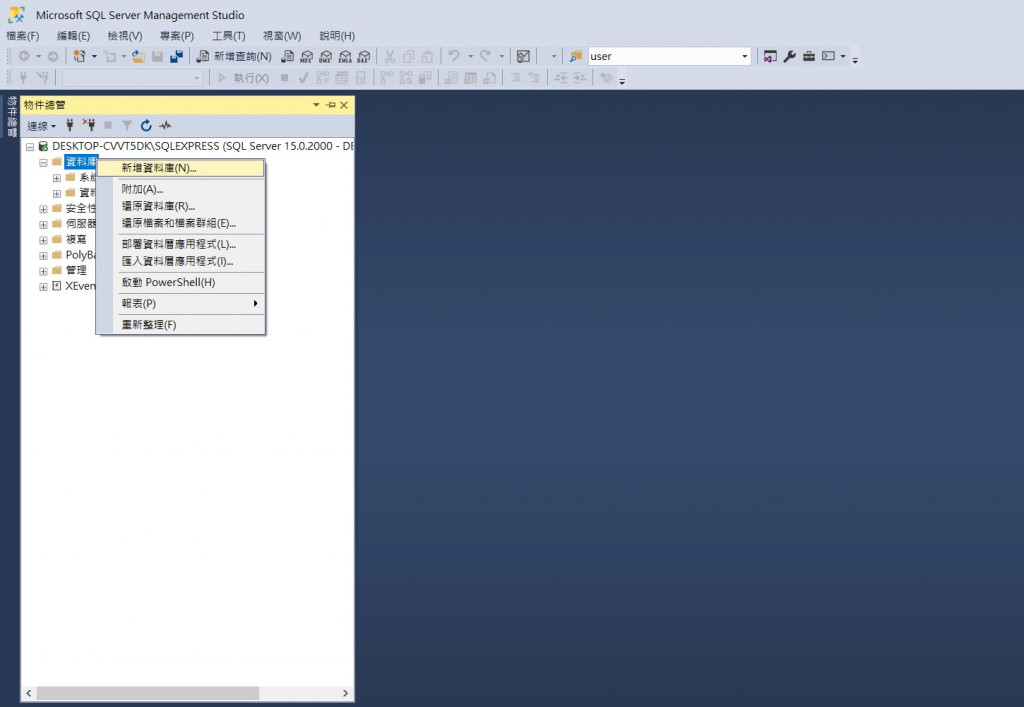This screenshot has width=1024, height=707.
Task: Click the Analysis Services XMLA query icon
Action: [345, 57]
